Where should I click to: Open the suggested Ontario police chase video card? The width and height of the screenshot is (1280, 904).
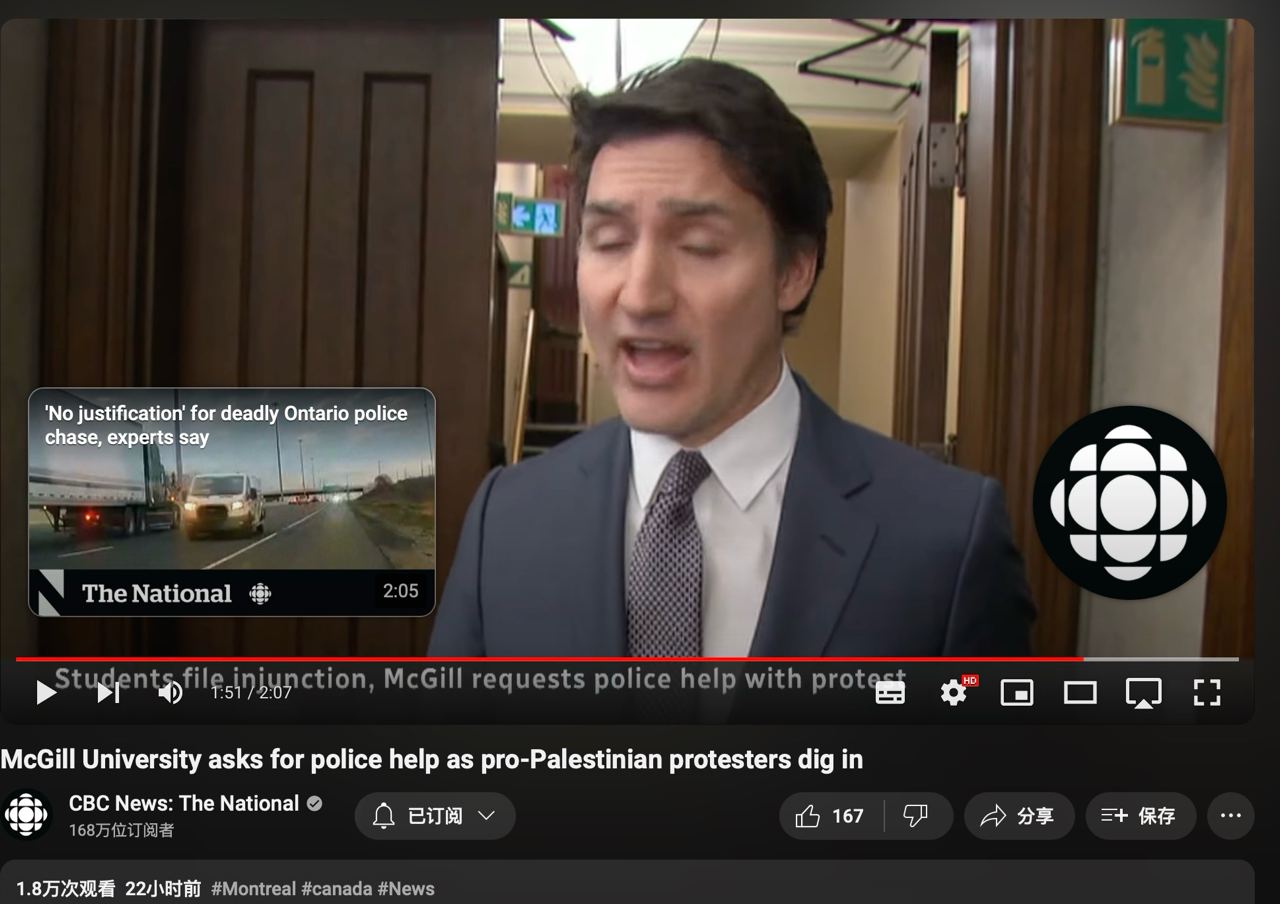232,501
